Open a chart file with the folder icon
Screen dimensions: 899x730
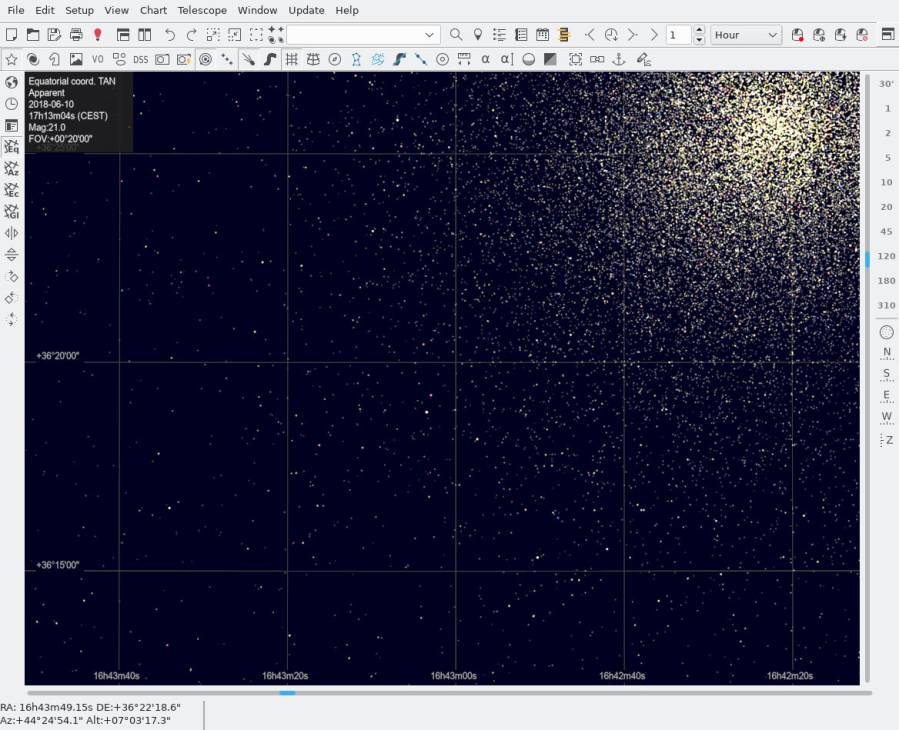(x=33, y=35)
